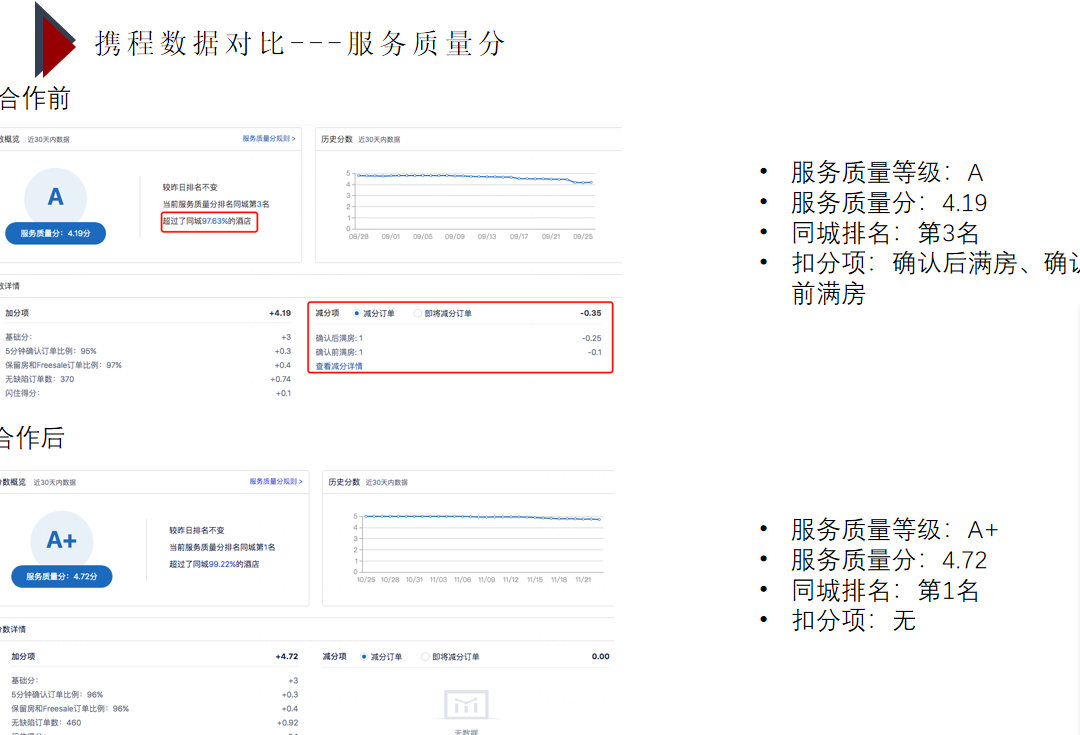Click the 11/21 date label on chart
Screen dimensions: 1080x735
pos(583,579)
